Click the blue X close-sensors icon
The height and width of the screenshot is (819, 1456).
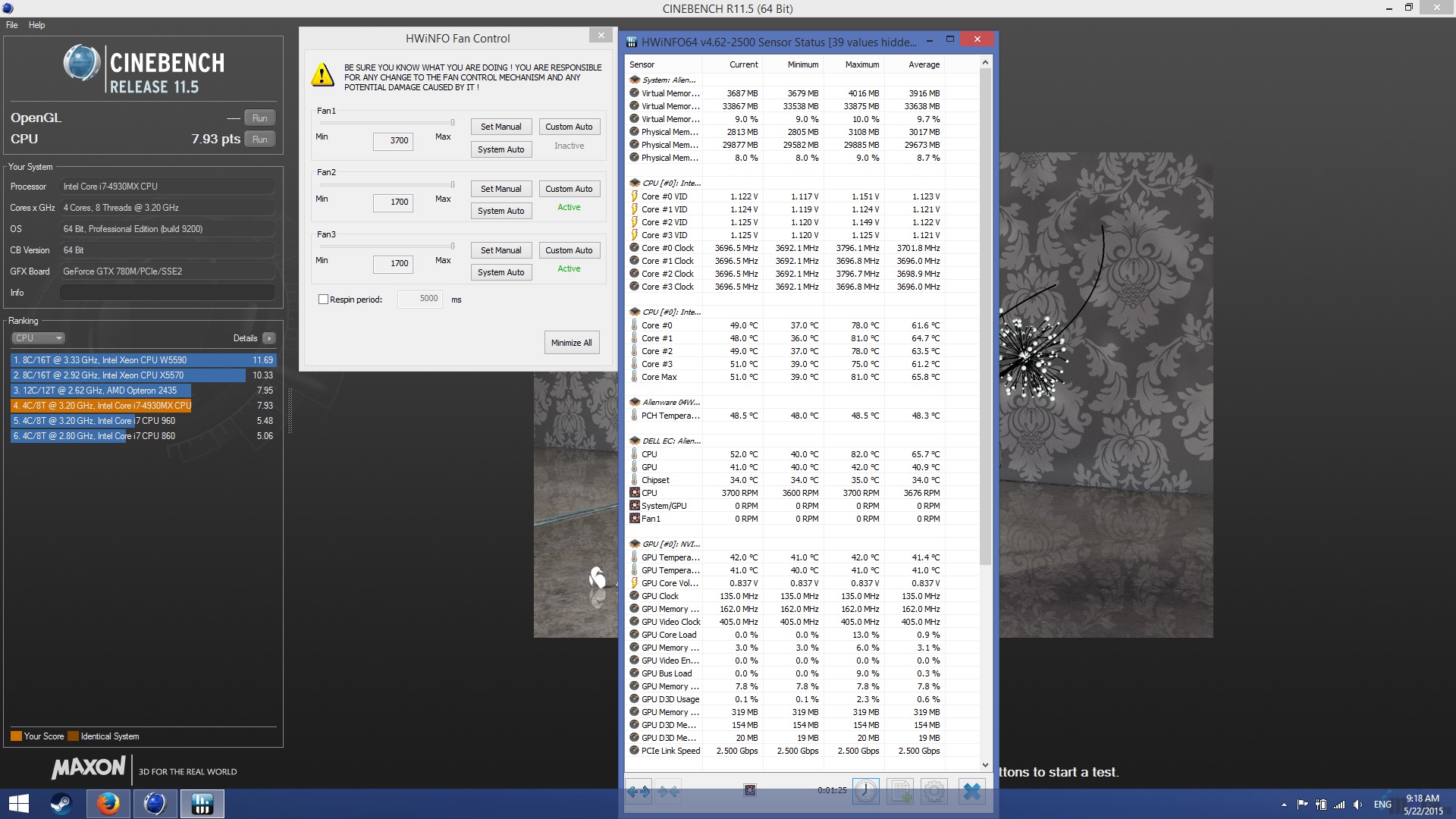click(971, 792)
